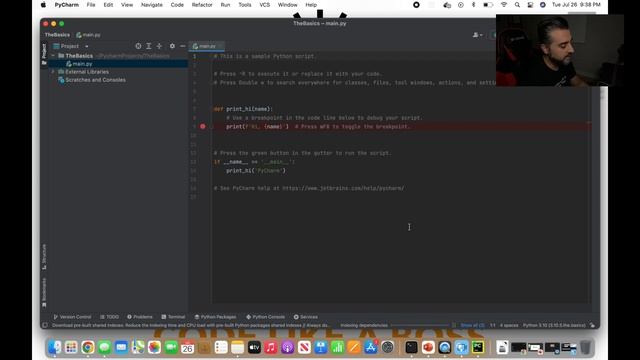Open the File menu
The width and height of the screenshot is (640, 360).
coord(91,5)
